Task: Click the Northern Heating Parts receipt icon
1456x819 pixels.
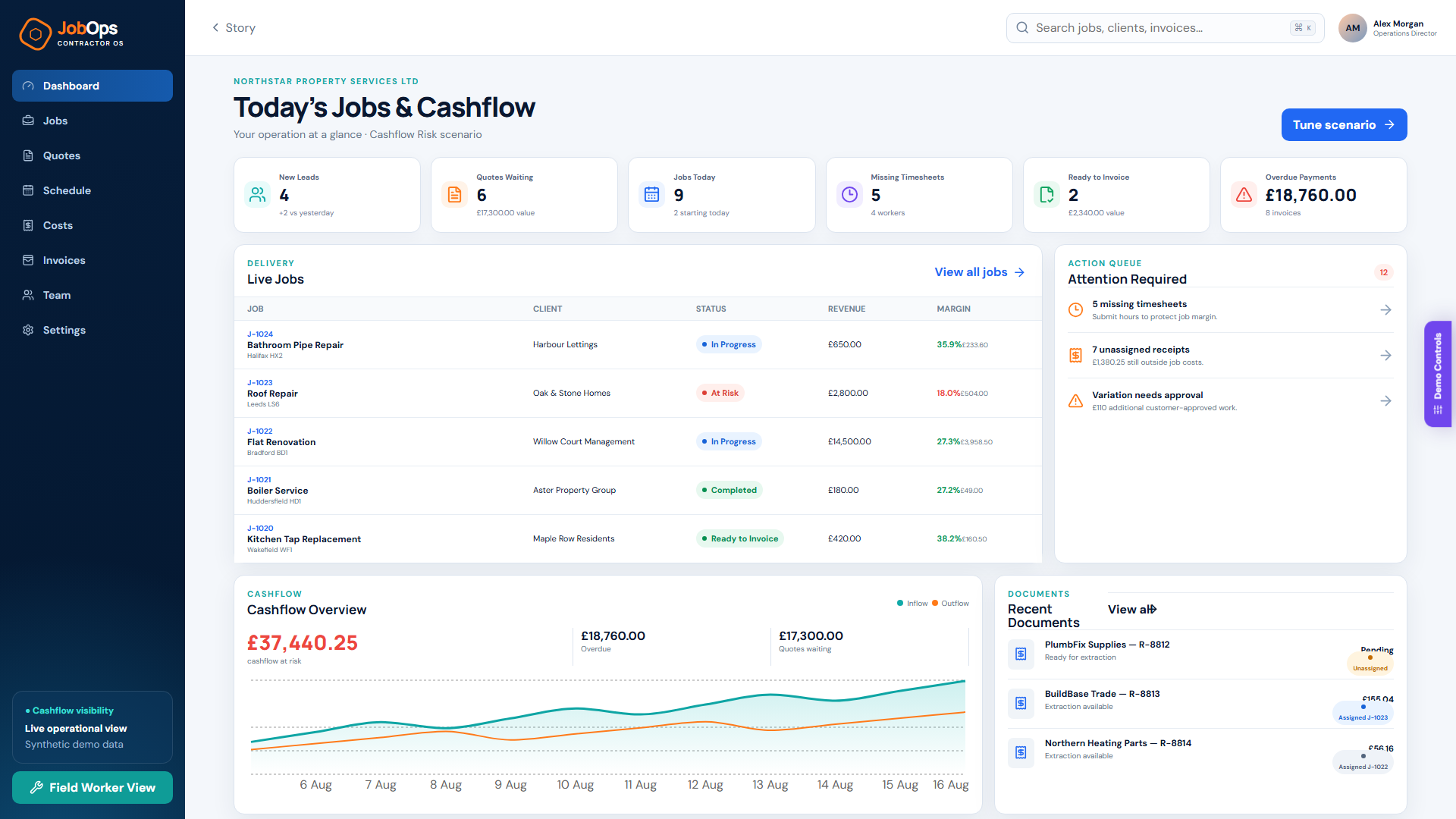Action: [1021, 752]
